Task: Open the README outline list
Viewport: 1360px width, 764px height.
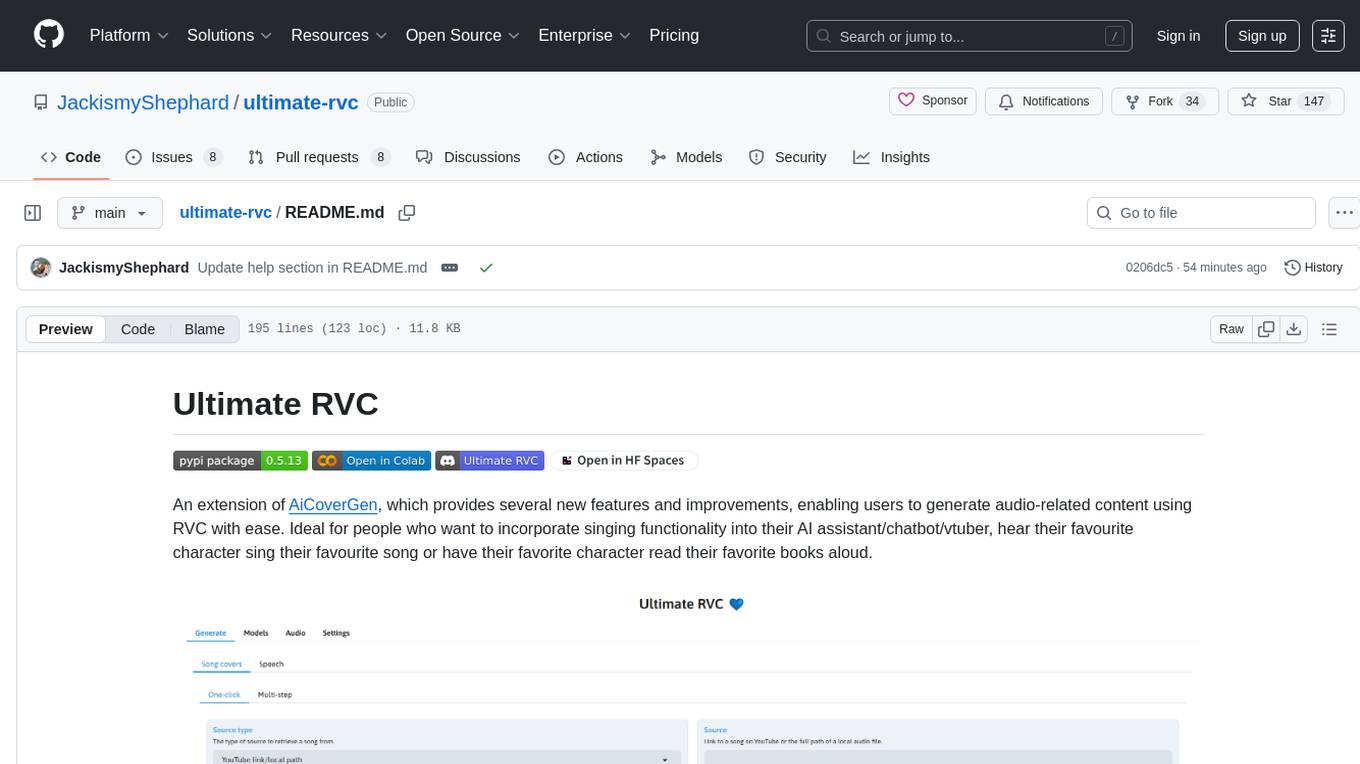Action: (x=1329, y=329)
